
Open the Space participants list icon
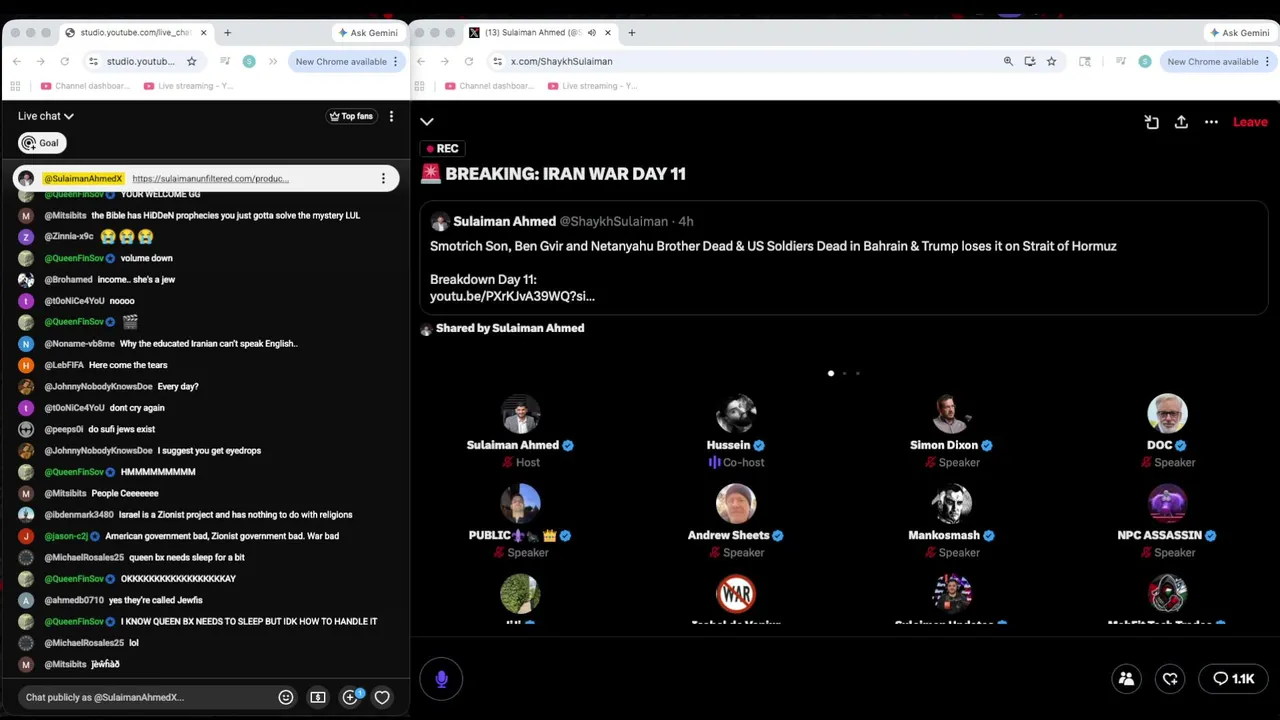click(x=1126, y=679)
